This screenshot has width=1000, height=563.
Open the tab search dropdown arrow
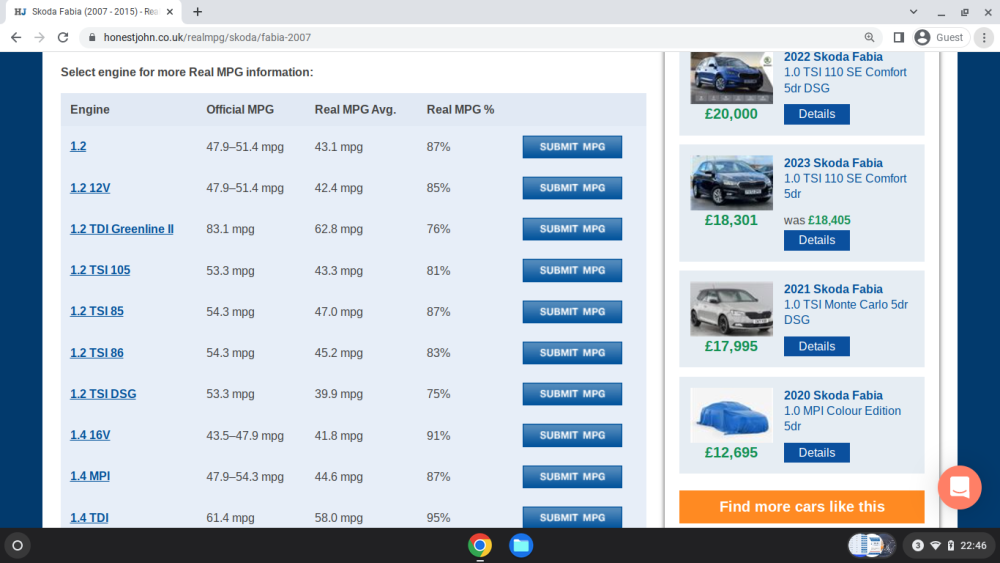pos(913,11)
